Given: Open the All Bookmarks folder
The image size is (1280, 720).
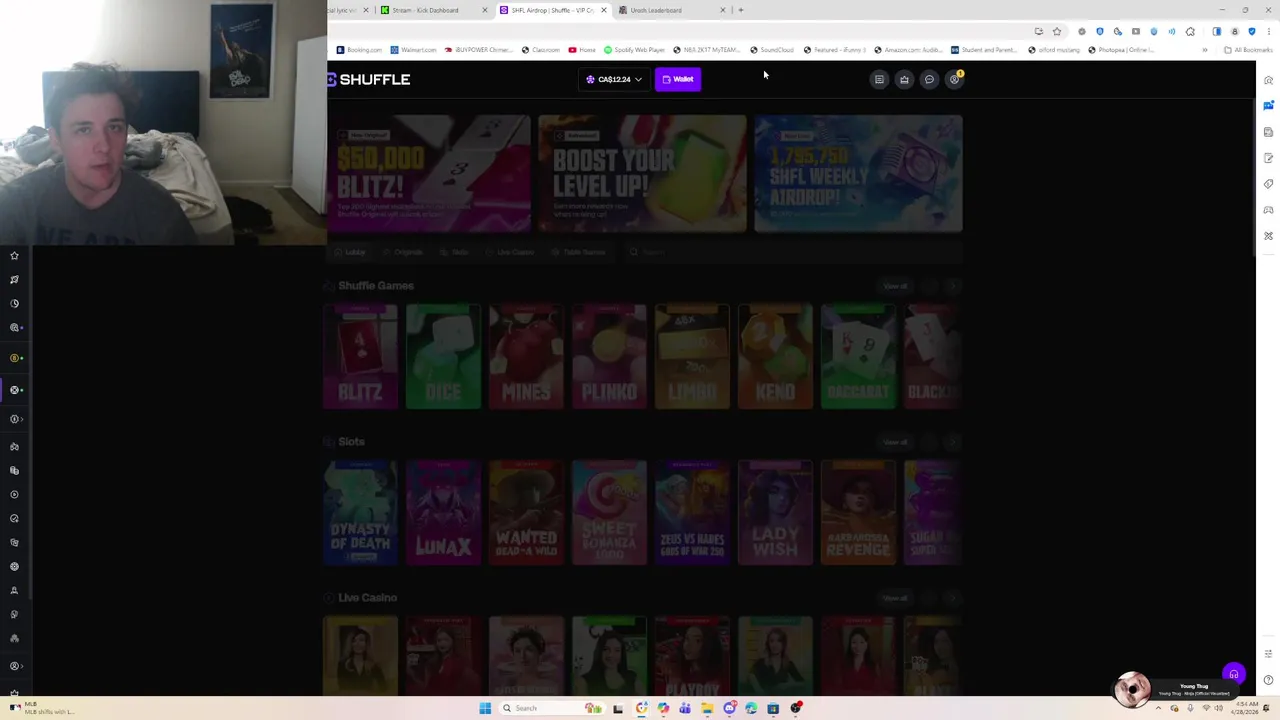Looking at the screenshot, I should tap(1248, 50).
